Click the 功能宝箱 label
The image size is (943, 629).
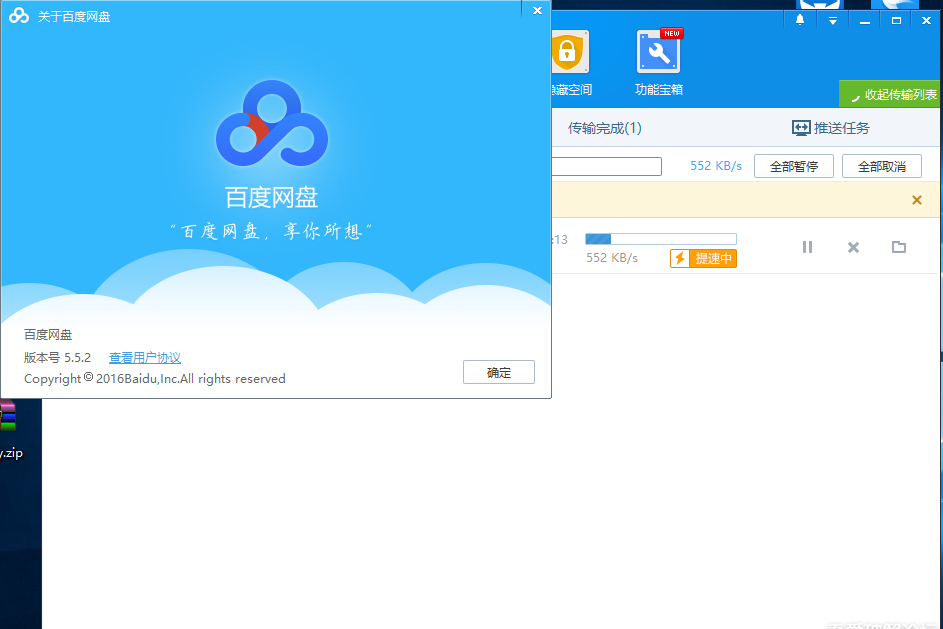tap(659, 90)
